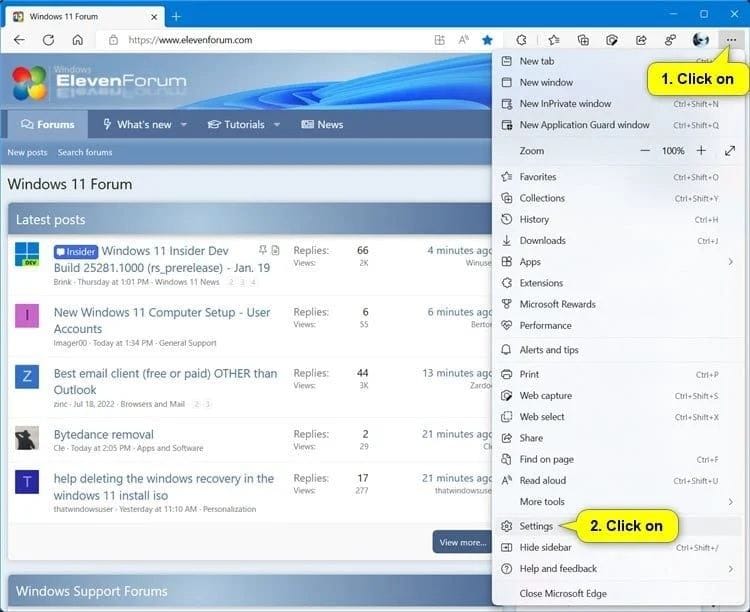Expand Help and feedback submenu

coord(618,568)
